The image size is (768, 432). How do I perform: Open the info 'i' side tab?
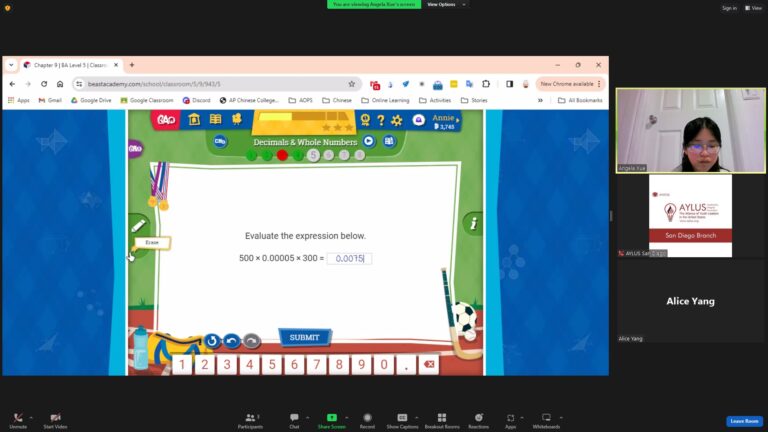(473, 224)
